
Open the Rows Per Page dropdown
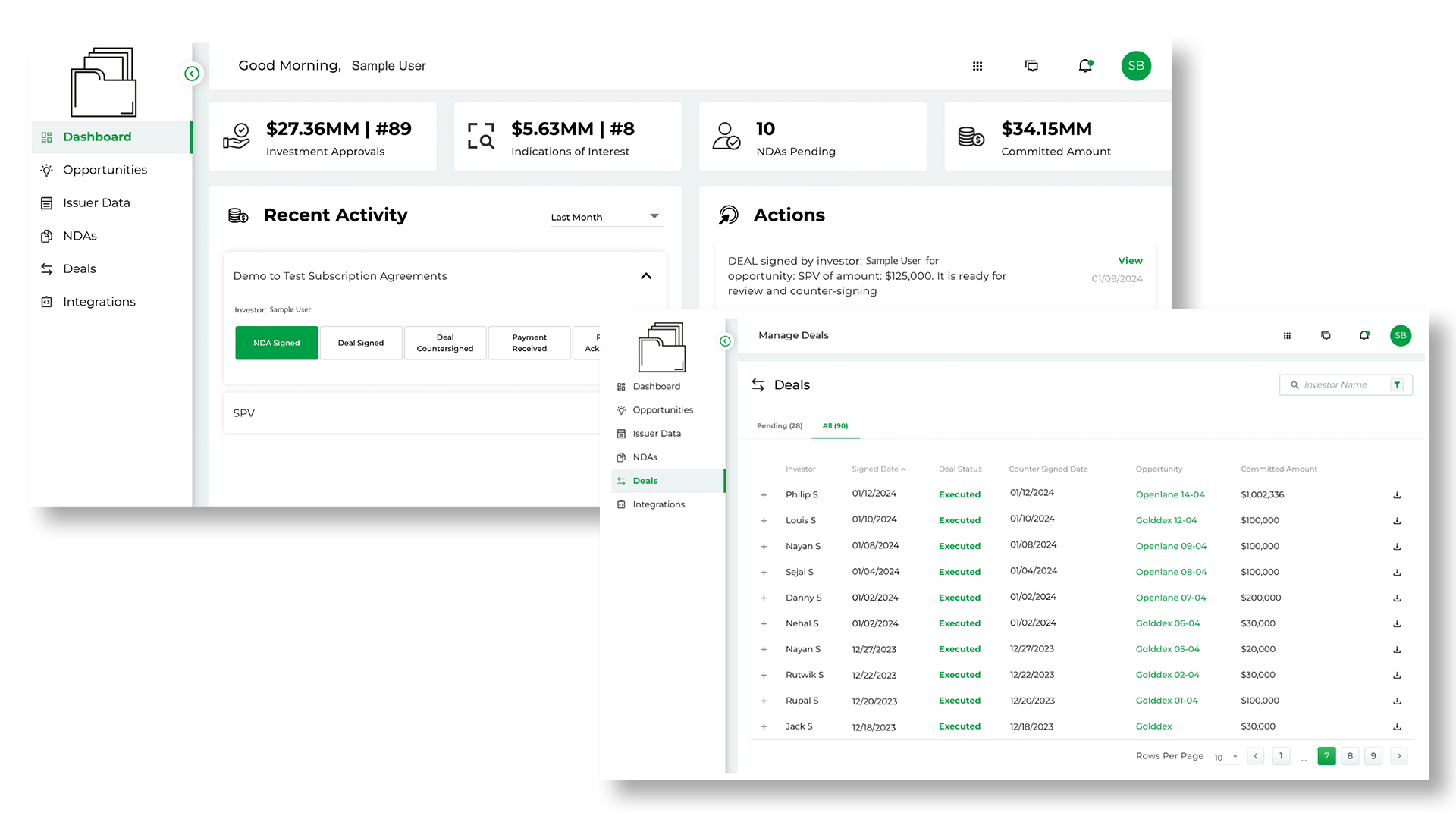[1225, 757]
